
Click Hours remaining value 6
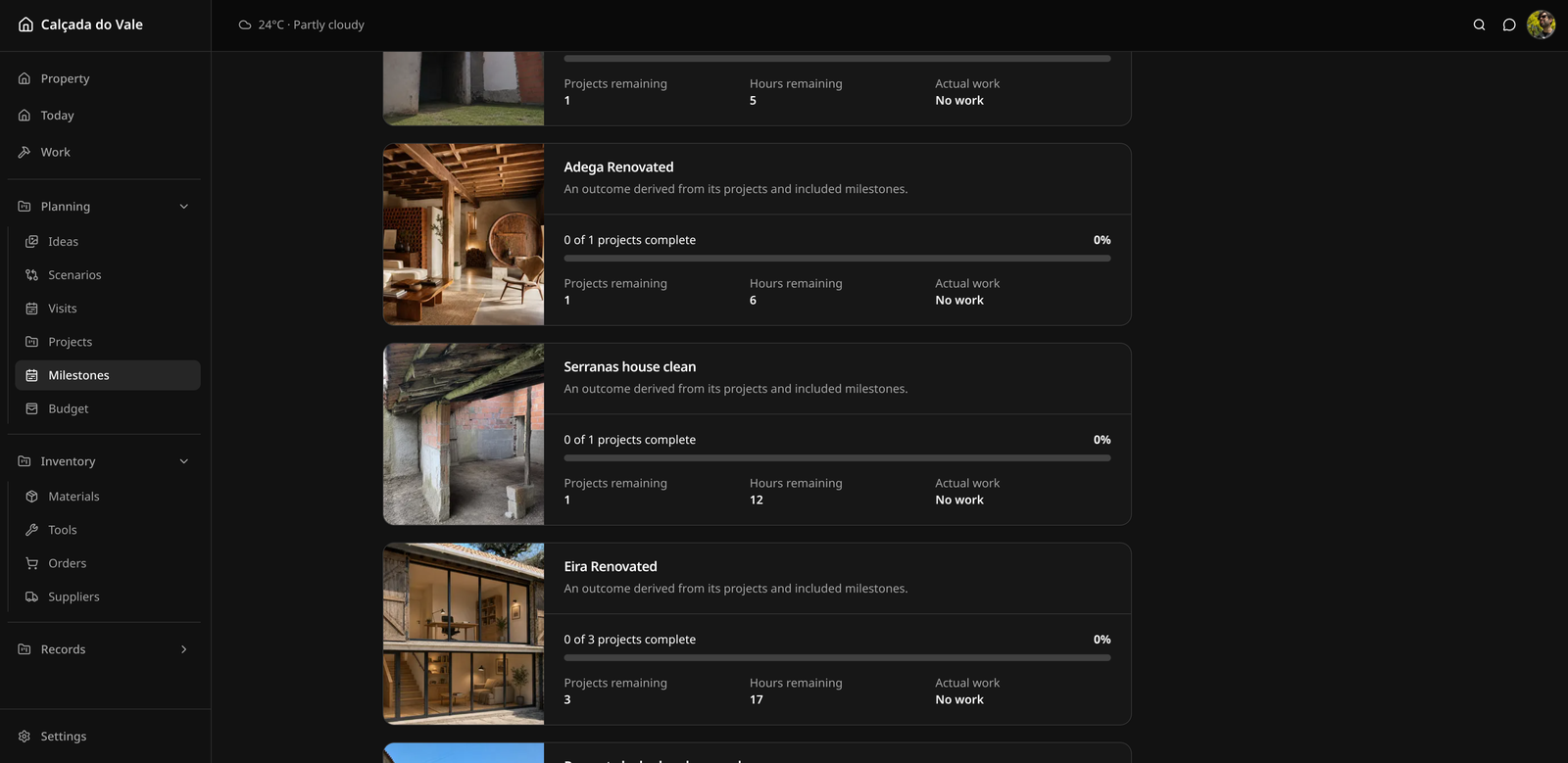point(753,301)
